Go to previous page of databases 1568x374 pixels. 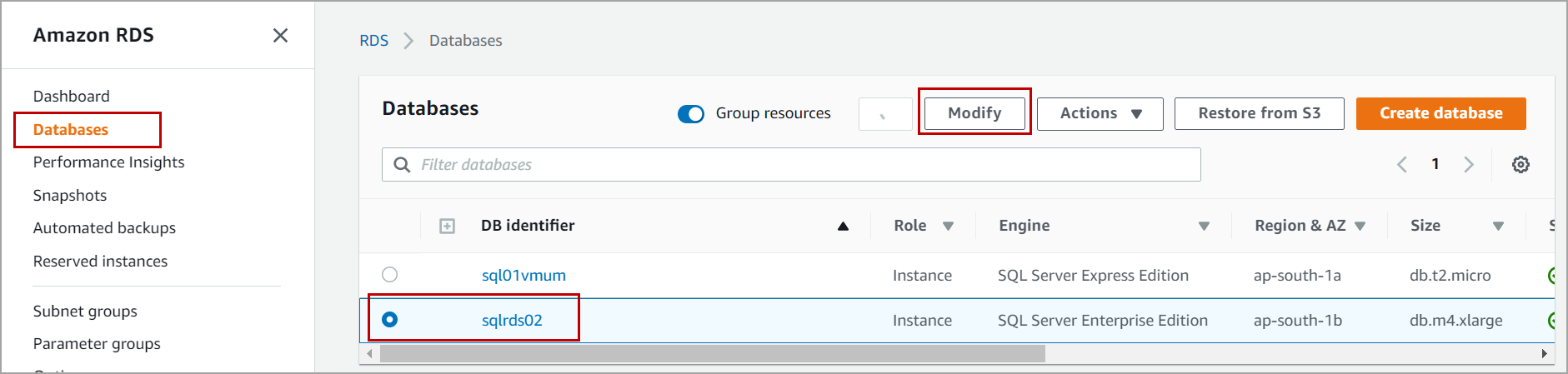pyautogui.click(x=1402, y=165)
